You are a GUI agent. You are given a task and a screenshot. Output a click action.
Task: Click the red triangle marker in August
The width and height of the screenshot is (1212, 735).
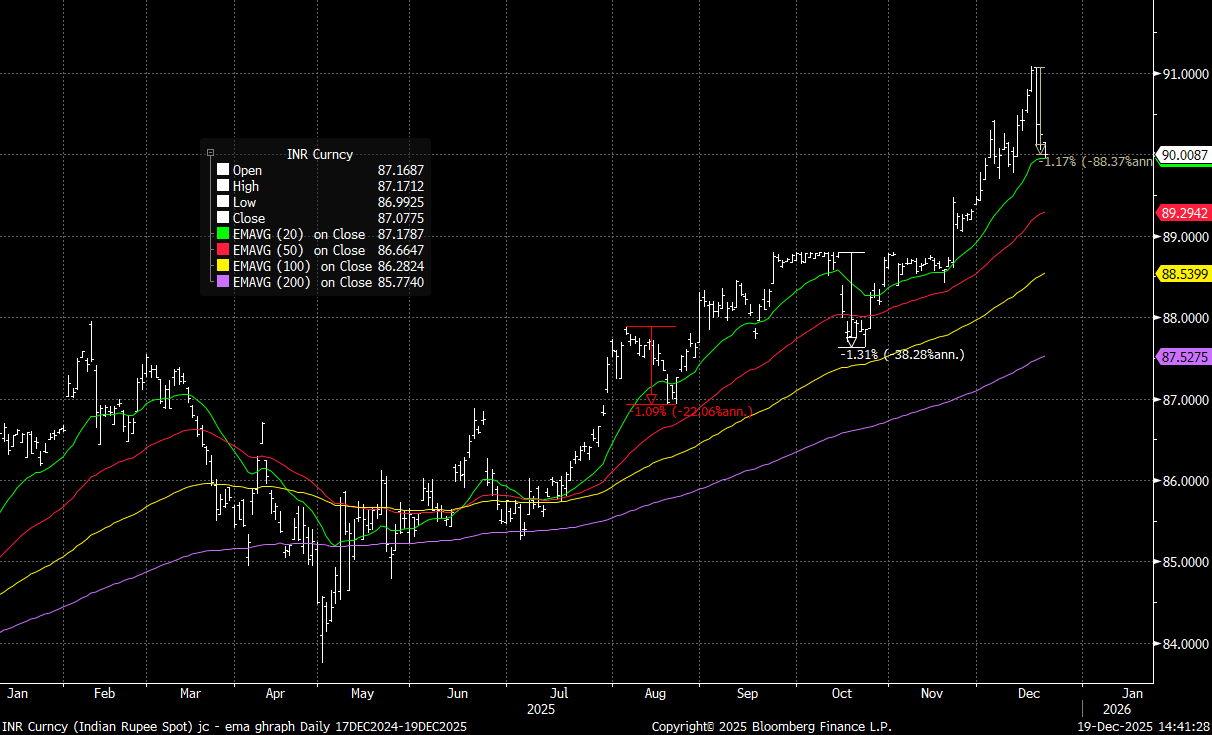[x=652, y=399]
